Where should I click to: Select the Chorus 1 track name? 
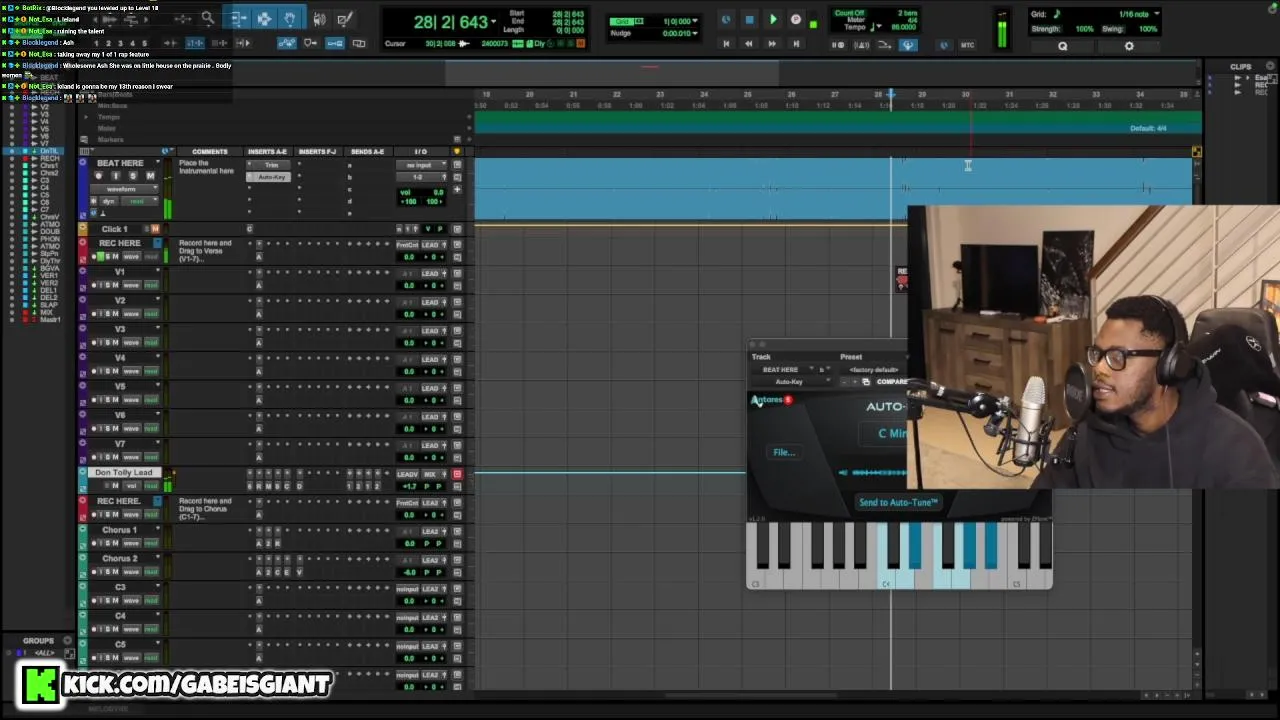click(120, 530)
